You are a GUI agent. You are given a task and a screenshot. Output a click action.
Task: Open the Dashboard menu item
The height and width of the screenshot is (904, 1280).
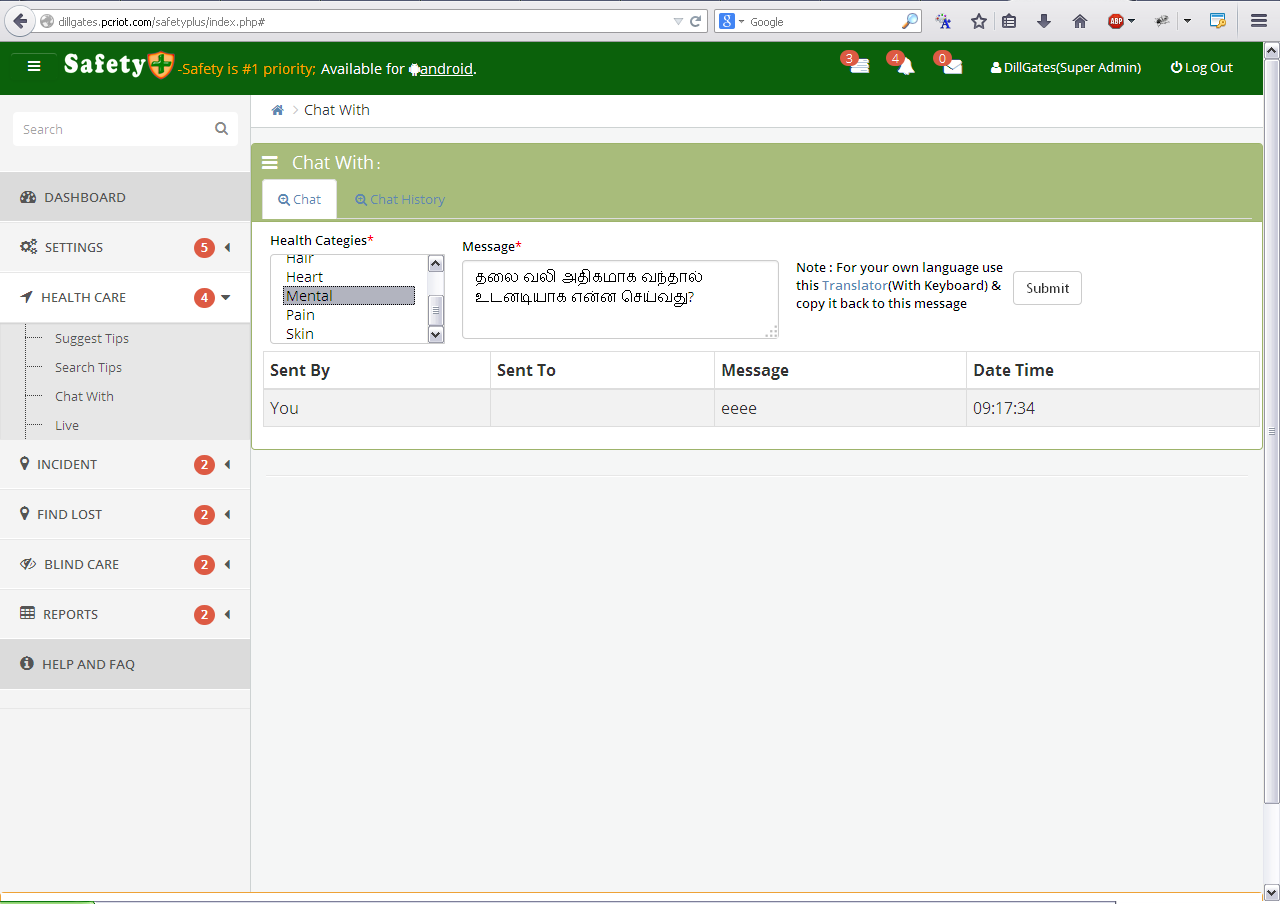[125, 197]
